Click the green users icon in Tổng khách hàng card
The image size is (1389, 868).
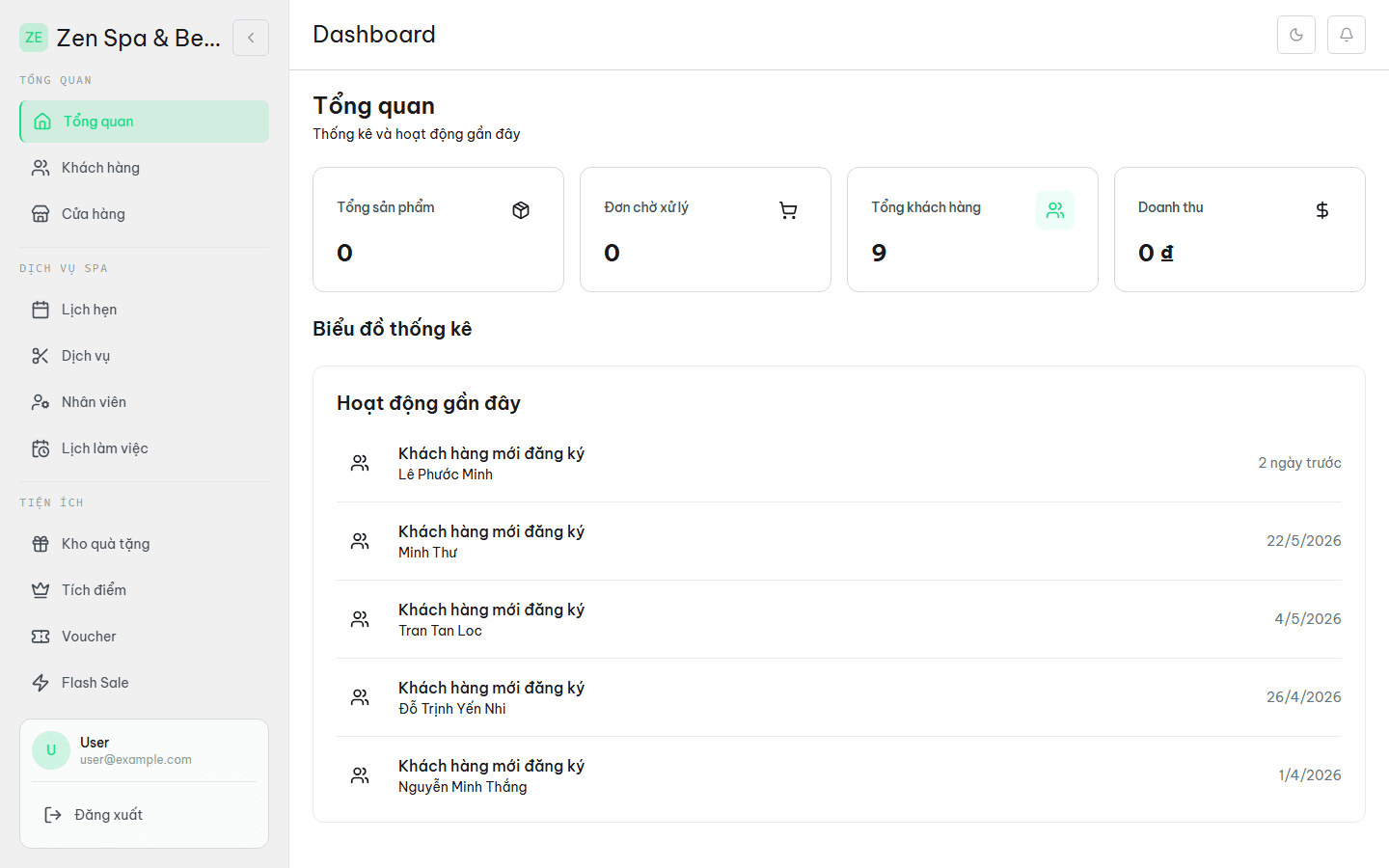tap(1055, 210)
